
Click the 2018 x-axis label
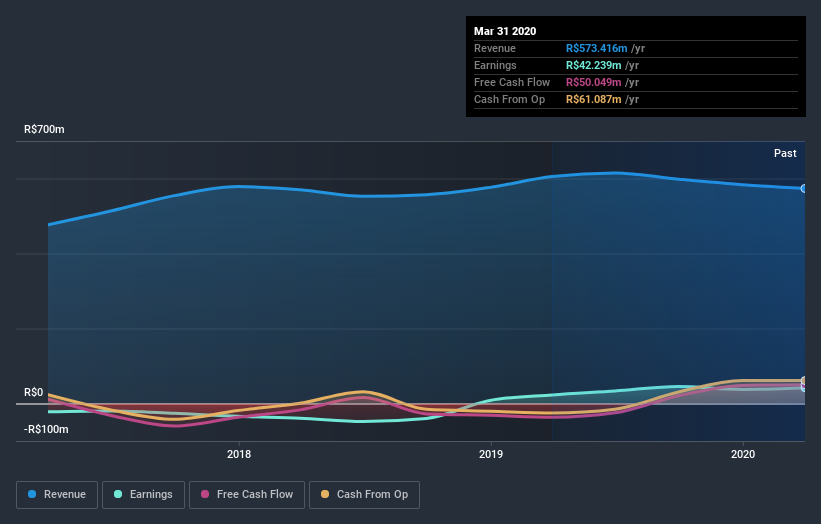pos(239,454)
